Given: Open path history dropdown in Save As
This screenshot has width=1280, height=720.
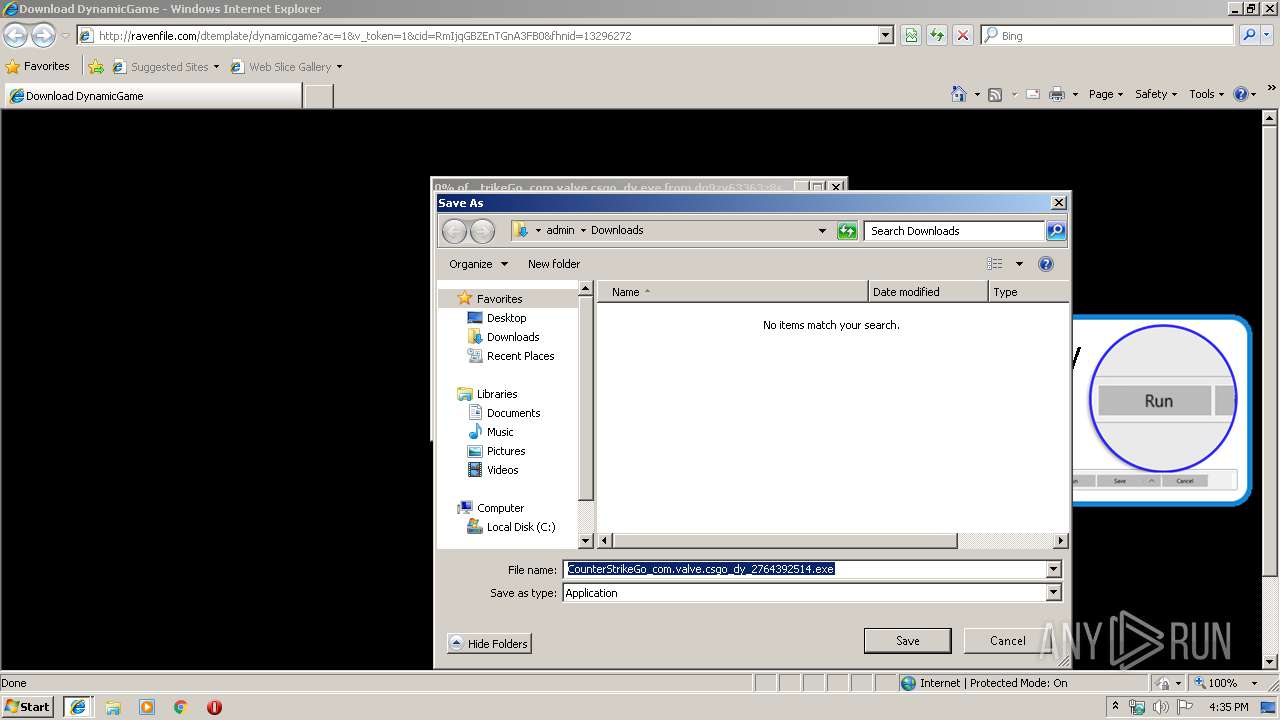Looking at the screenshot, I should 822,231.
